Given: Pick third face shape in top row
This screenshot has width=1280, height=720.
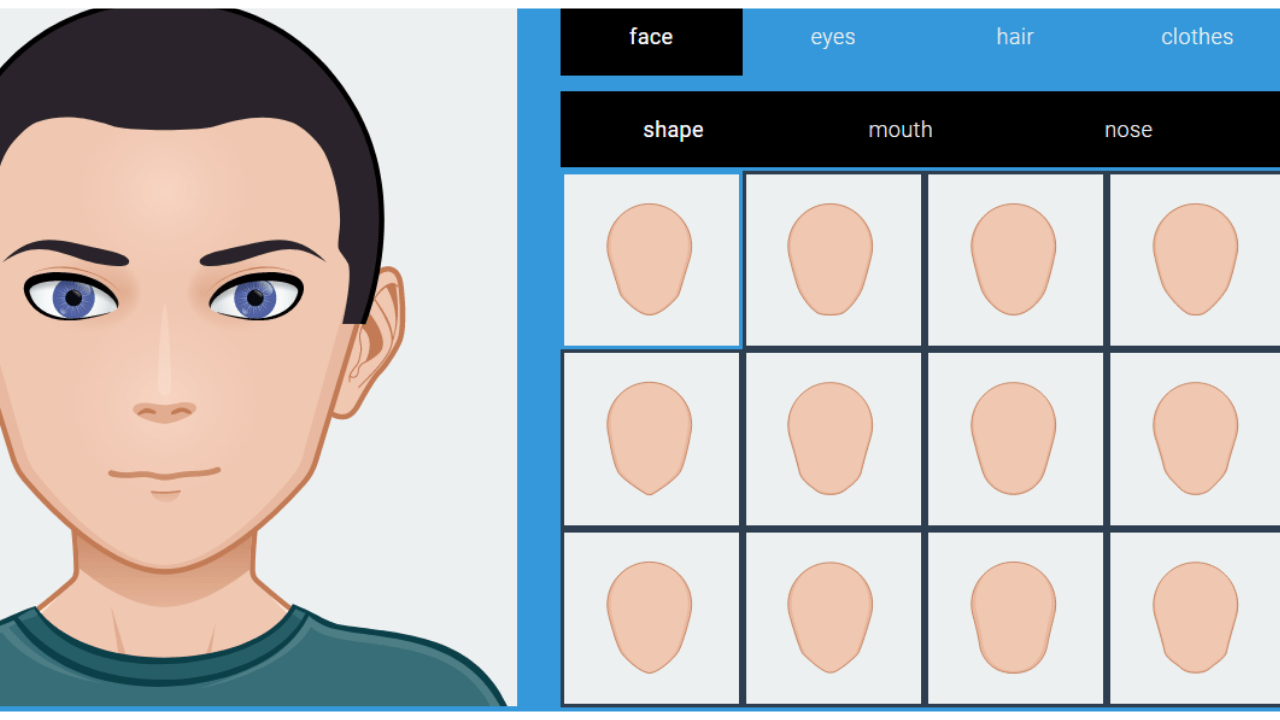Looking at the screenshot, I should coord(1014,260).
